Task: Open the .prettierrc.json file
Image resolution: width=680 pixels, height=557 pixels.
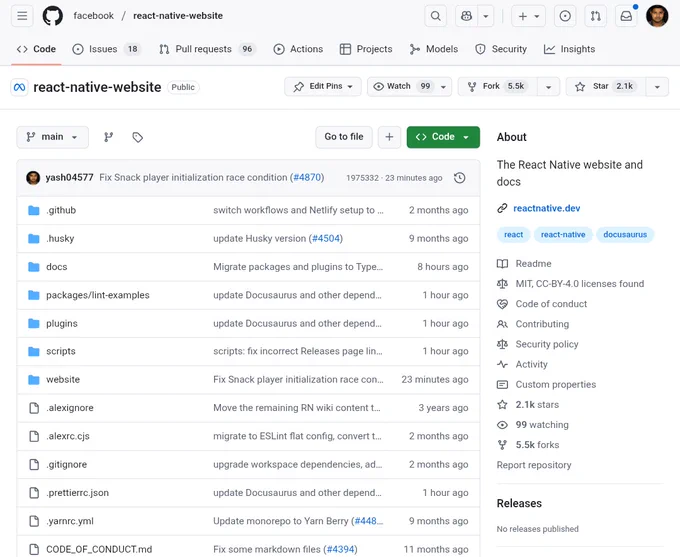Action: coord(78,493)
